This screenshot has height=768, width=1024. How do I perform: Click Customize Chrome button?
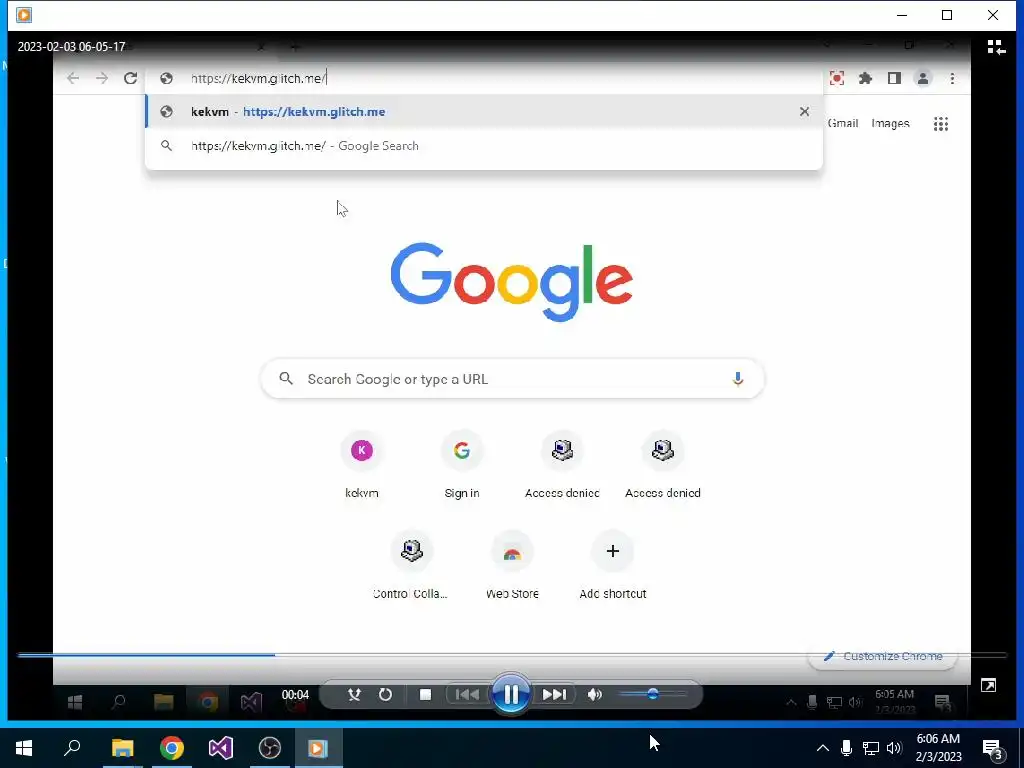point(882,656)
